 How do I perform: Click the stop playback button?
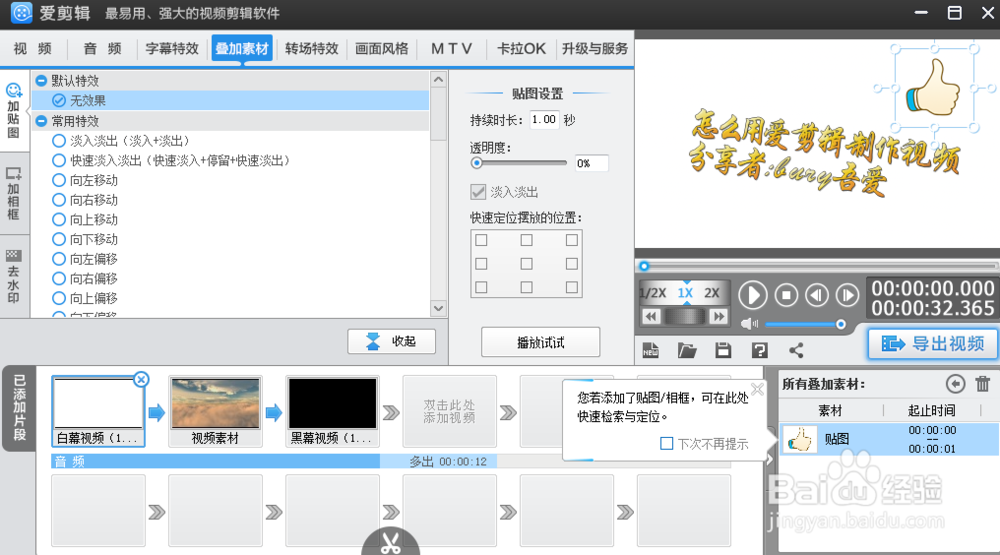[x=786, y=295]
